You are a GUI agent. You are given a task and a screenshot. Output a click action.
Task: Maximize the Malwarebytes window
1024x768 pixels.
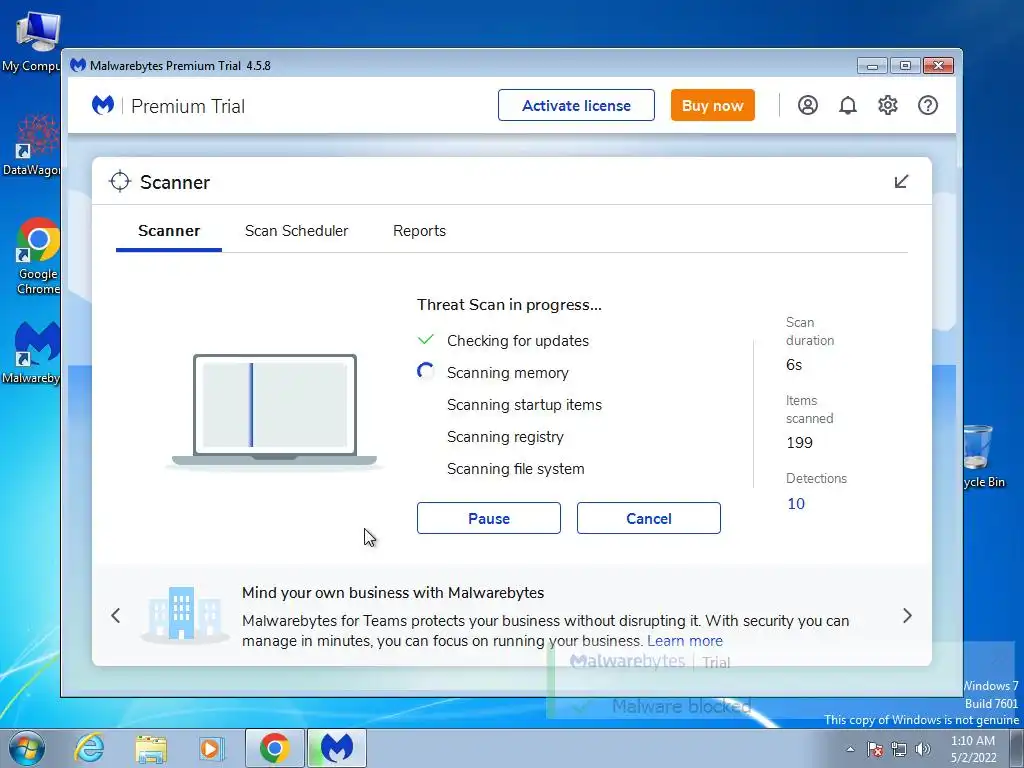pos(905,65)
